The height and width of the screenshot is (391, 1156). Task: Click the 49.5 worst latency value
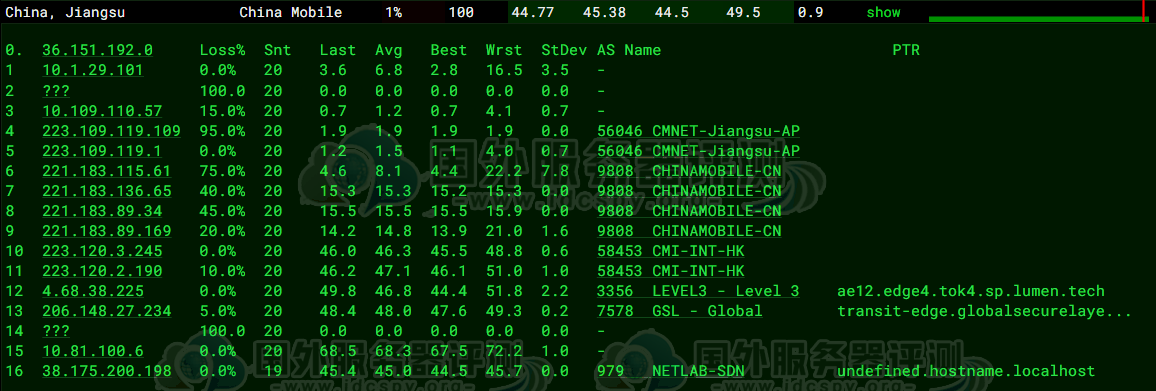tap(742, 13)
